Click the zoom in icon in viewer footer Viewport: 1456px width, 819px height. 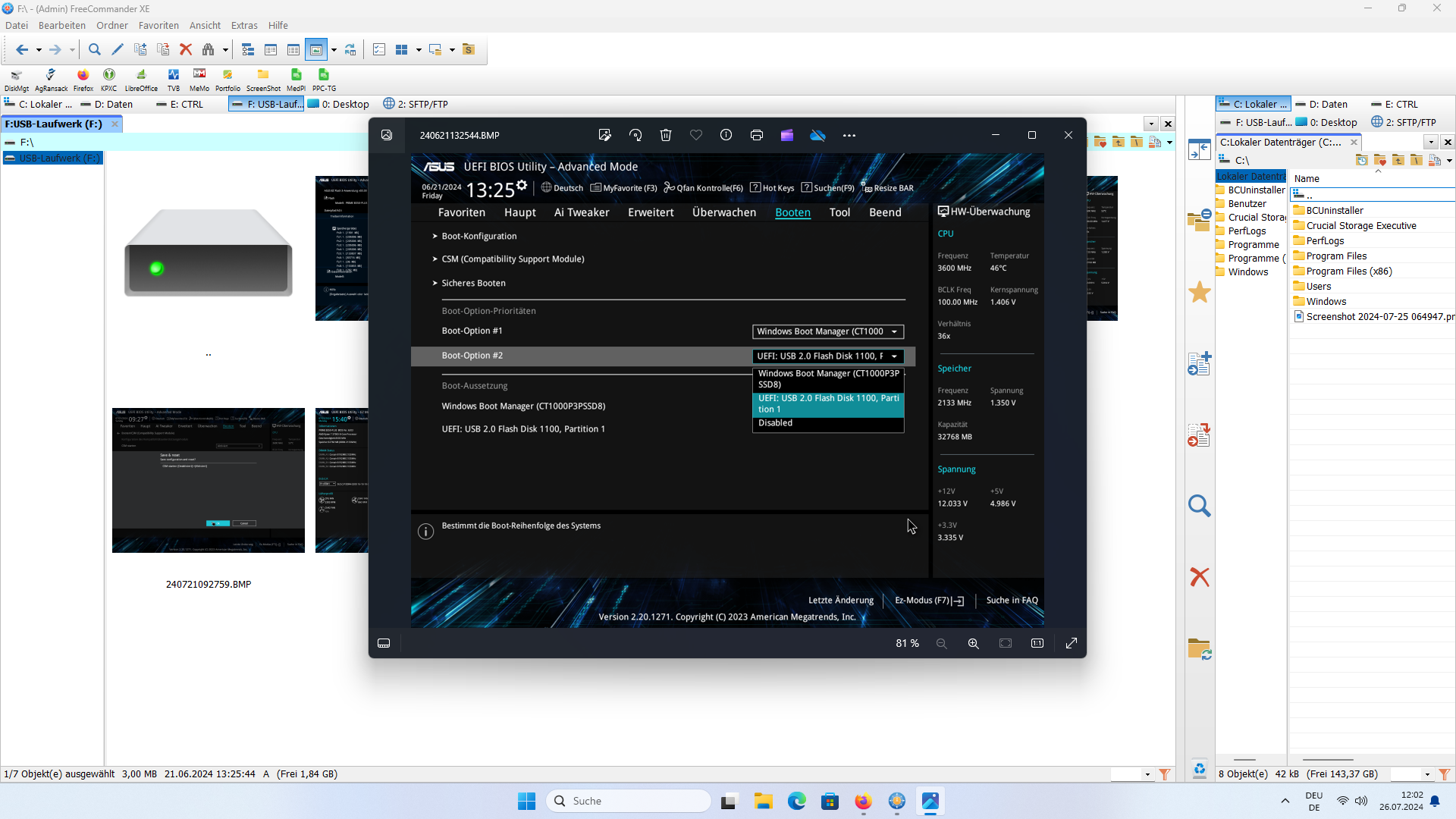[973, 644]
